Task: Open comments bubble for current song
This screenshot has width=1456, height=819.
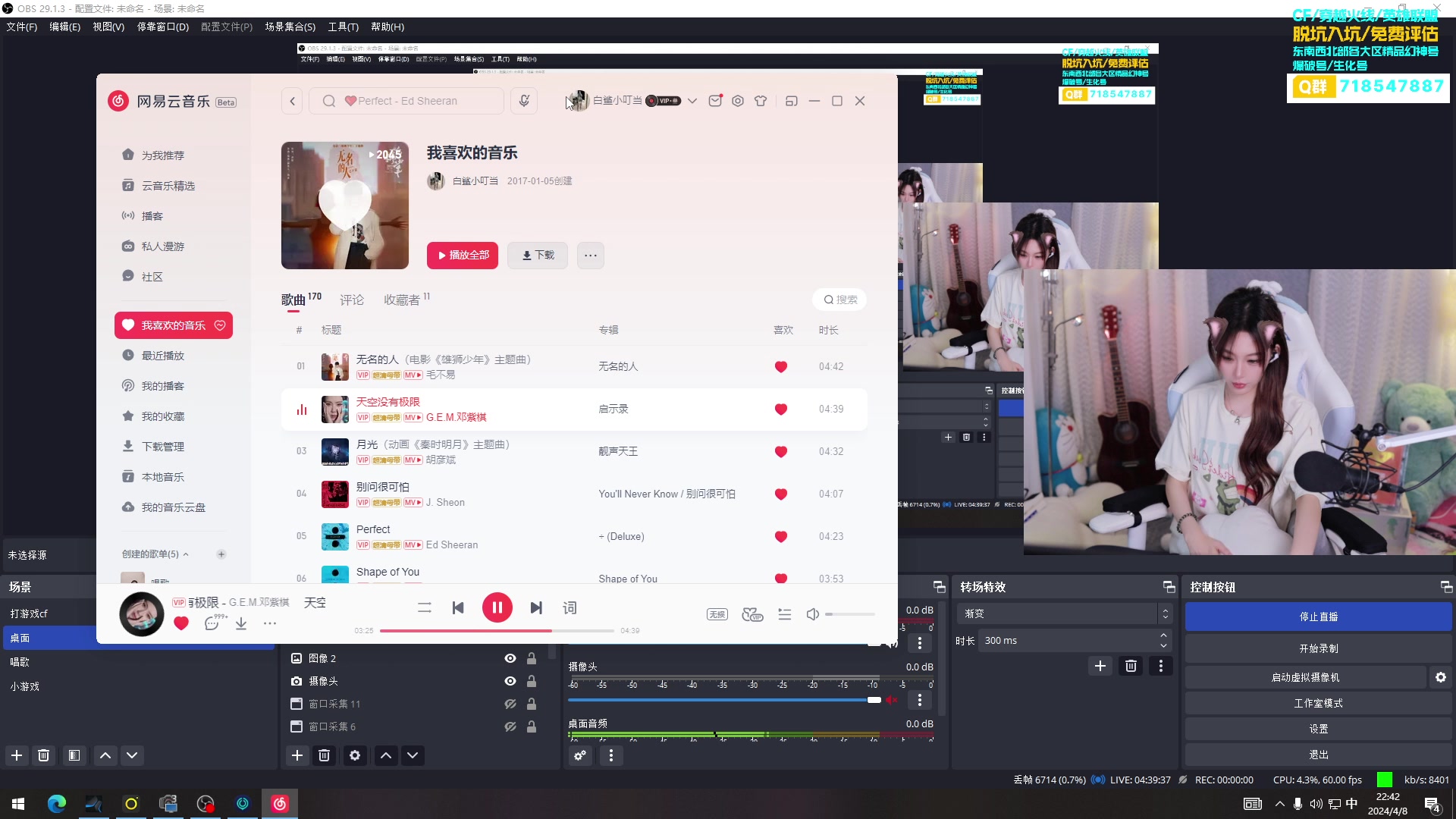Action: tap(212, 623)
